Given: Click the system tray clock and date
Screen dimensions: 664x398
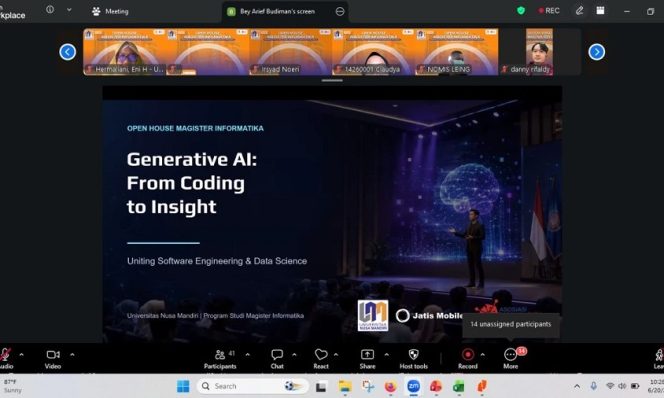Looking at the screenshot, I should coord(656,386).
